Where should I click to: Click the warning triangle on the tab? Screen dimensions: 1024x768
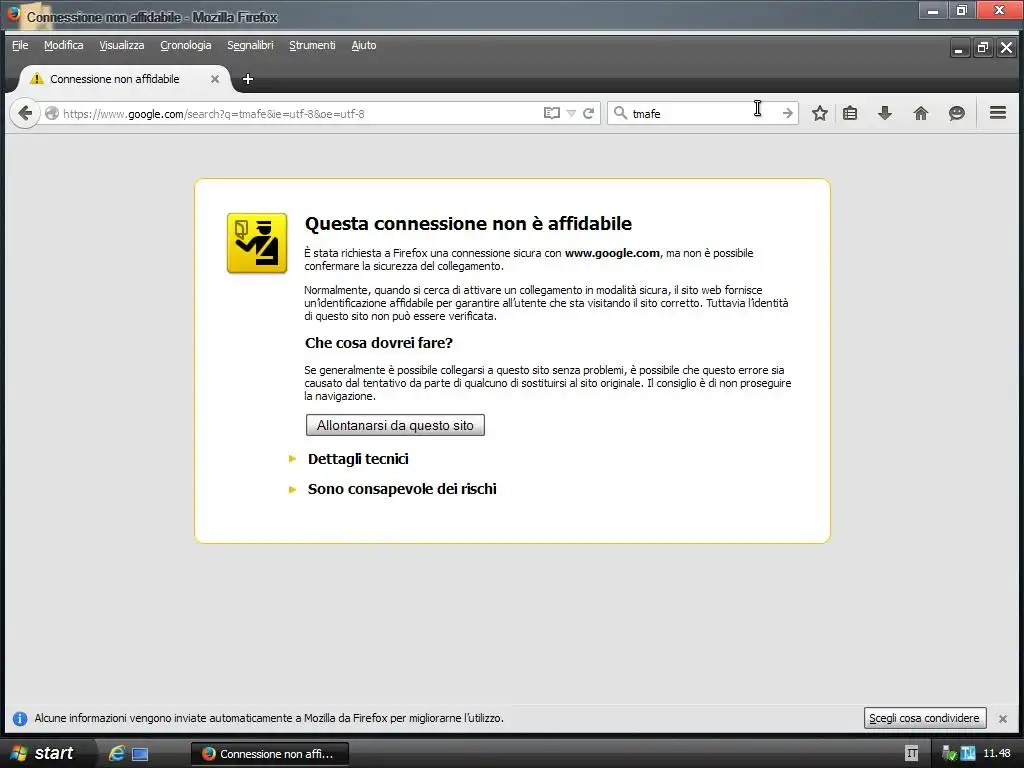pos(37,78)
